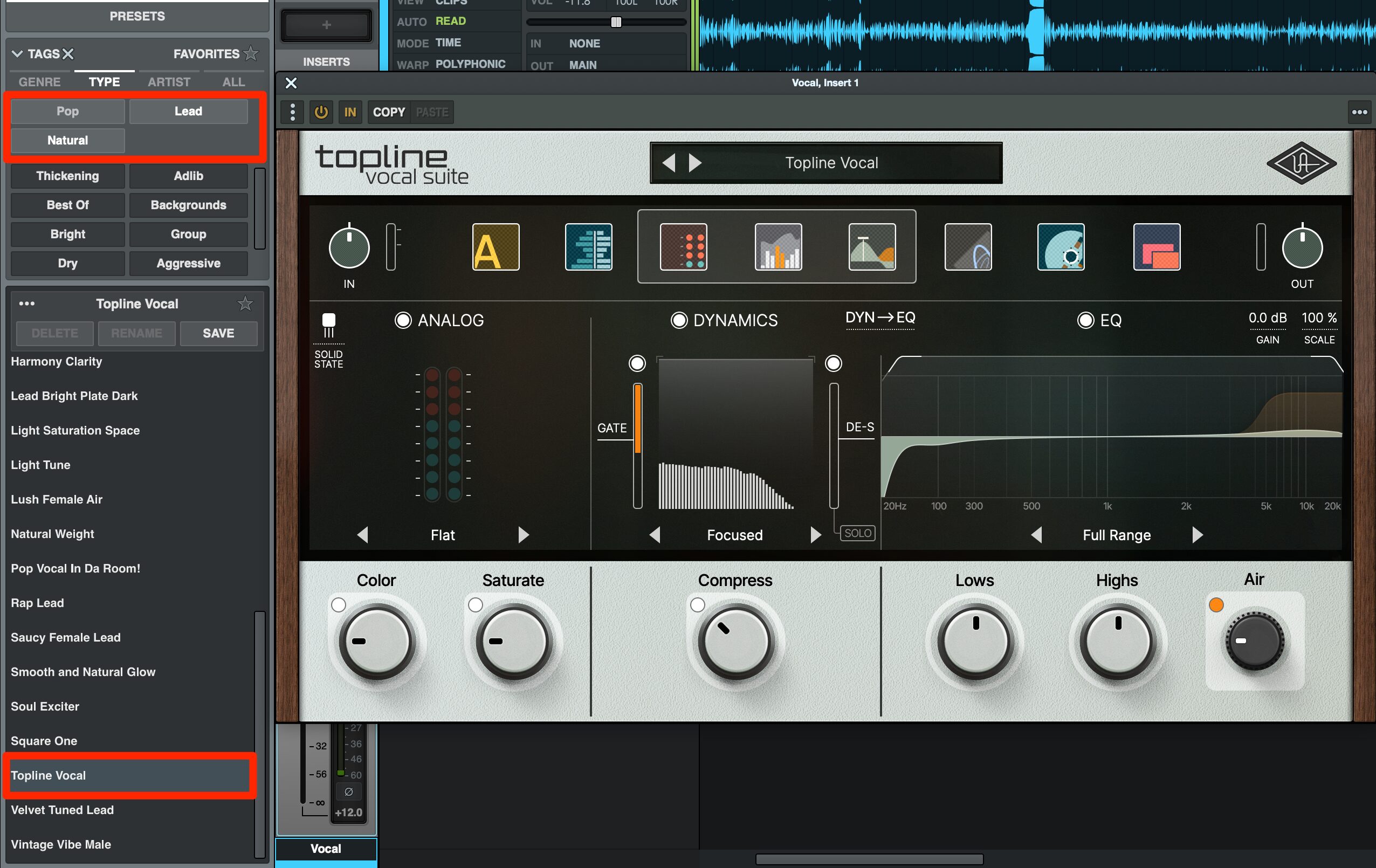Select previous EQ mode before Full Range
Viewport: 1376px width, 868px height.
[1036, 535]
